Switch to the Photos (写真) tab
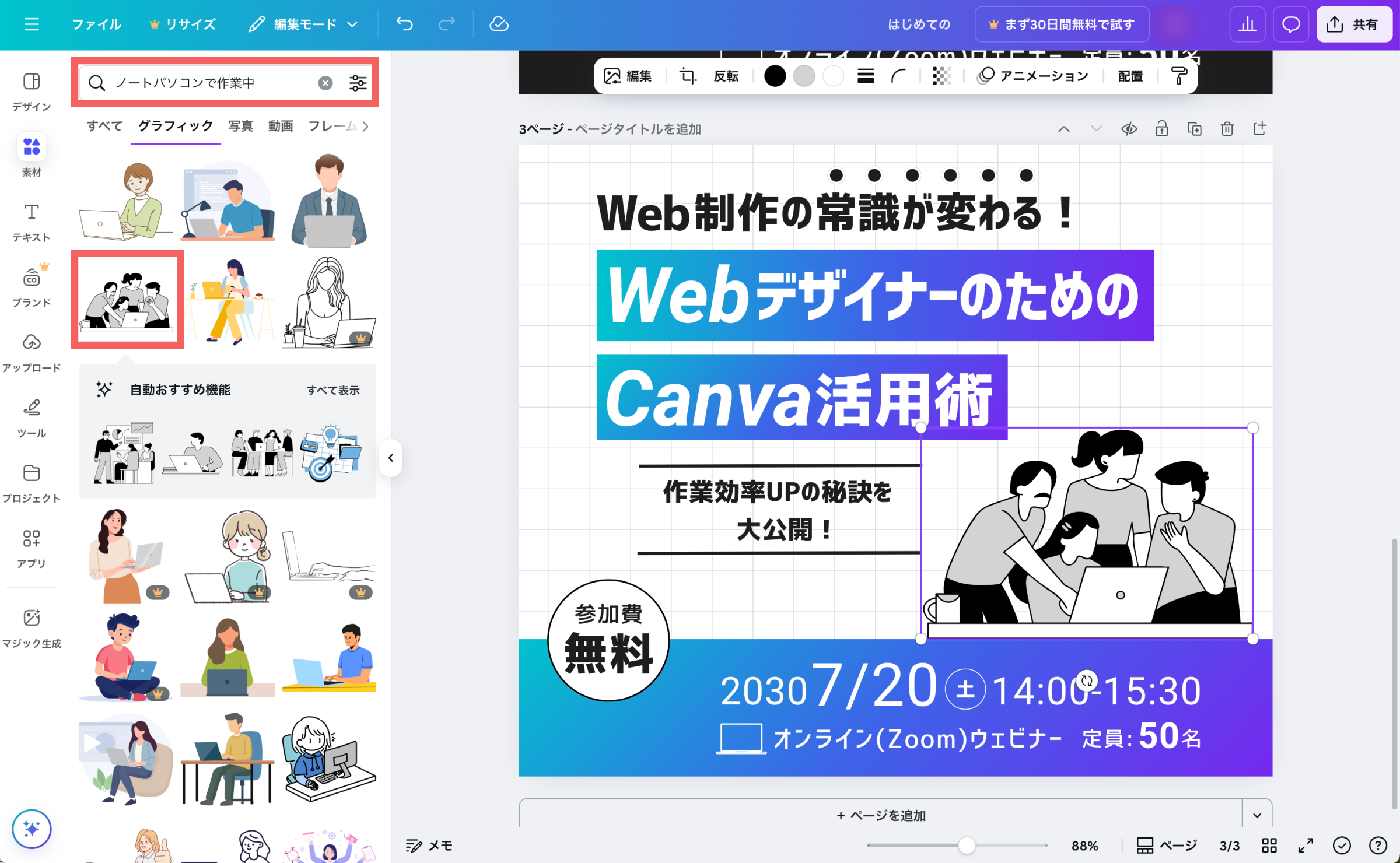Viewport: 1400px width, 863px height. point(240,126)
